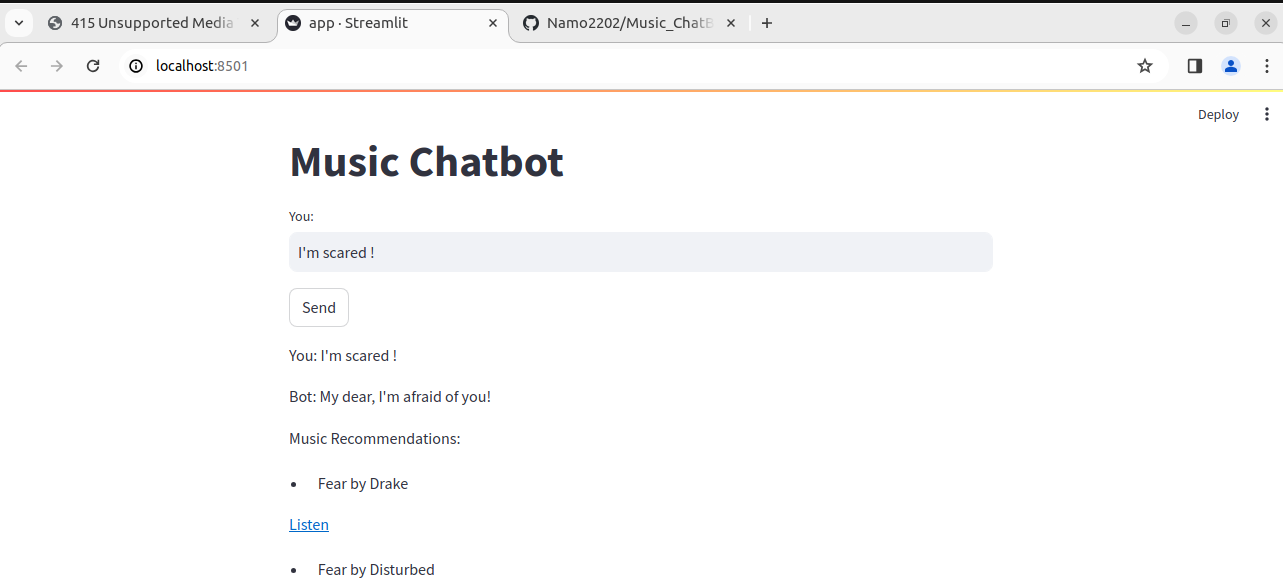The image size is (1283, 588).
Task: Close the 415 Unsupported Media tab
Action: [x=257, y=23]
